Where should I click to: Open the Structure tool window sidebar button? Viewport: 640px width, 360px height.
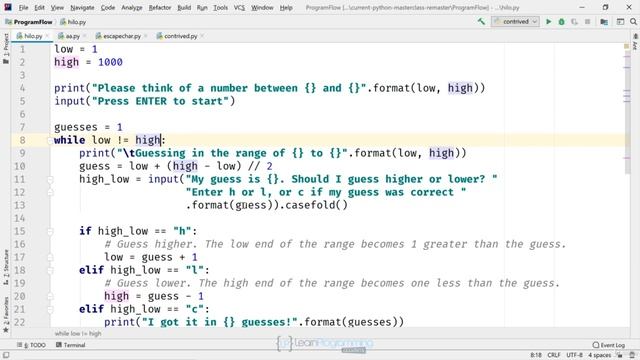[x=6, y=267]
